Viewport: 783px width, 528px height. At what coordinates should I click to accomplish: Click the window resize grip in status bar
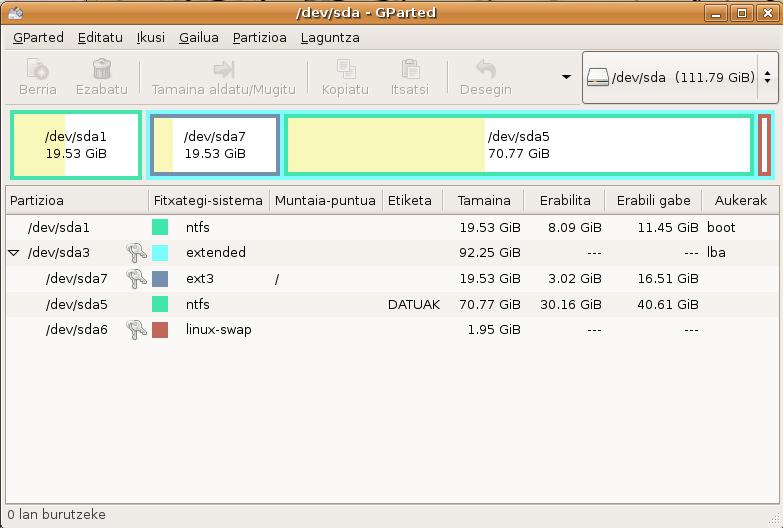pos(776,520)
